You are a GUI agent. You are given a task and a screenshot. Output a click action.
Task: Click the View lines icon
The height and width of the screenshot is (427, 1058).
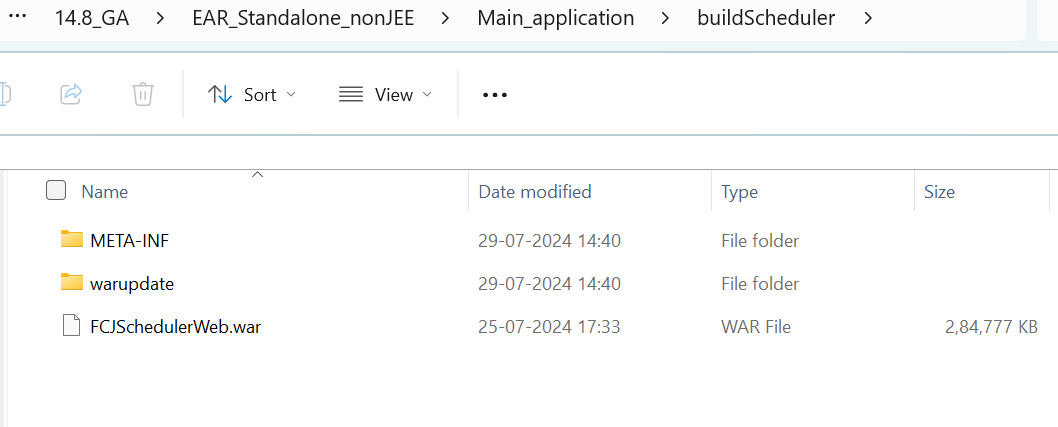click(x=351, y=94)
